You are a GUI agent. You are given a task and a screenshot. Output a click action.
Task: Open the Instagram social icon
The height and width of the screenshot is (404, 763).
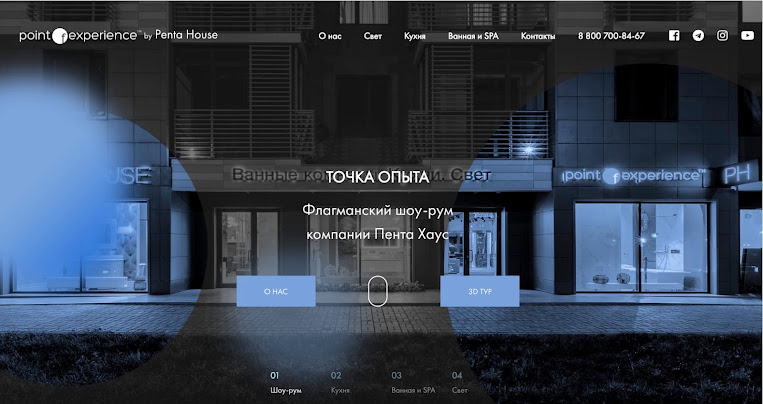pos(723,36)
